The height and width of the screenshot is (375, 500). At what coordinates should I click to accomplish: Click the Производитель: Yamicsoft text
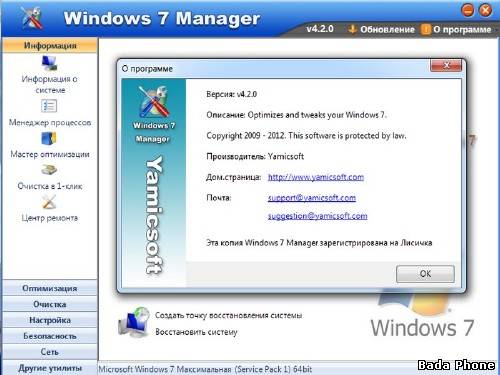[255, 156]
